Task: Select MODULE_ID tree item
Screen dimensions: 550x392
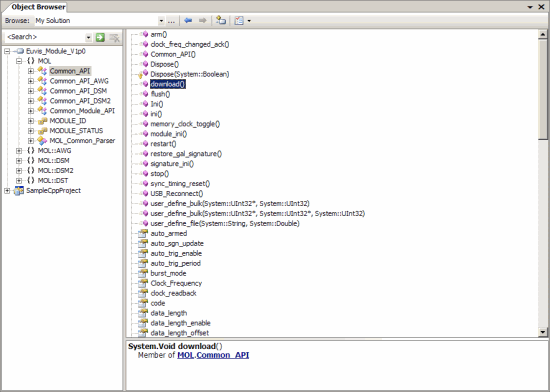Action: point(68,121)
